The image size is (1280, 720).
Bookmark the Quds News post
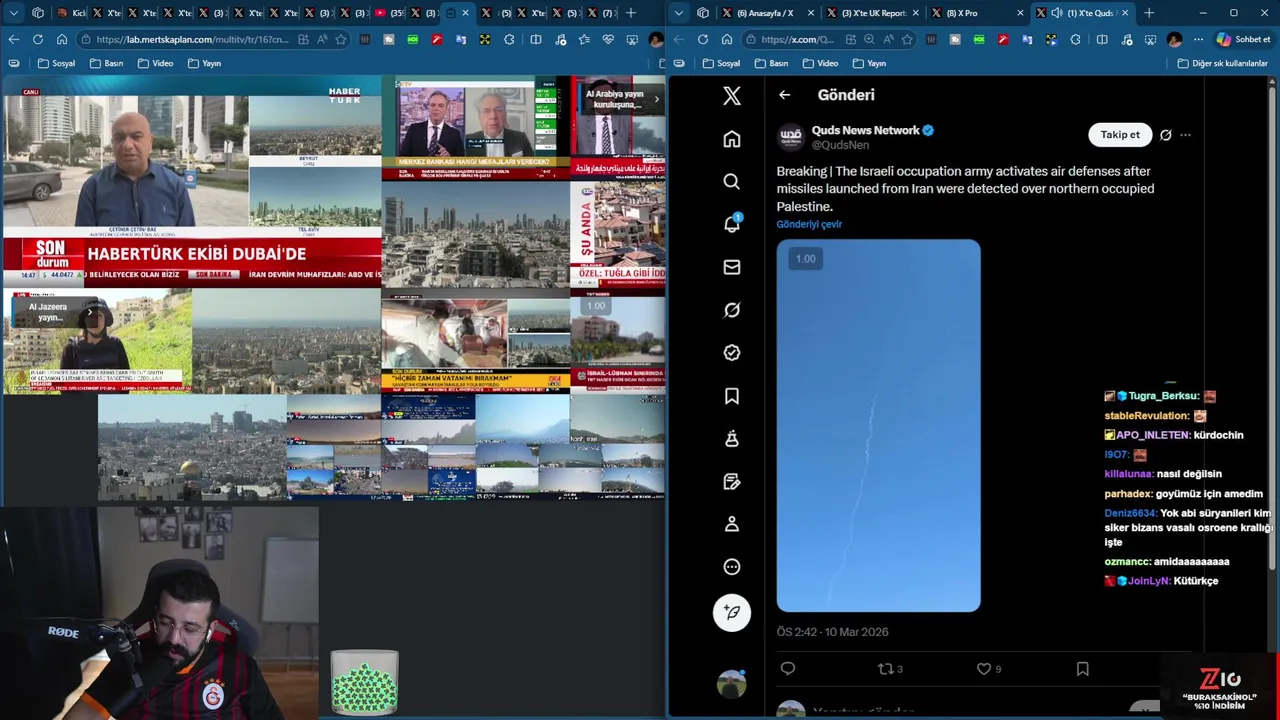[x=1082, y=669]
